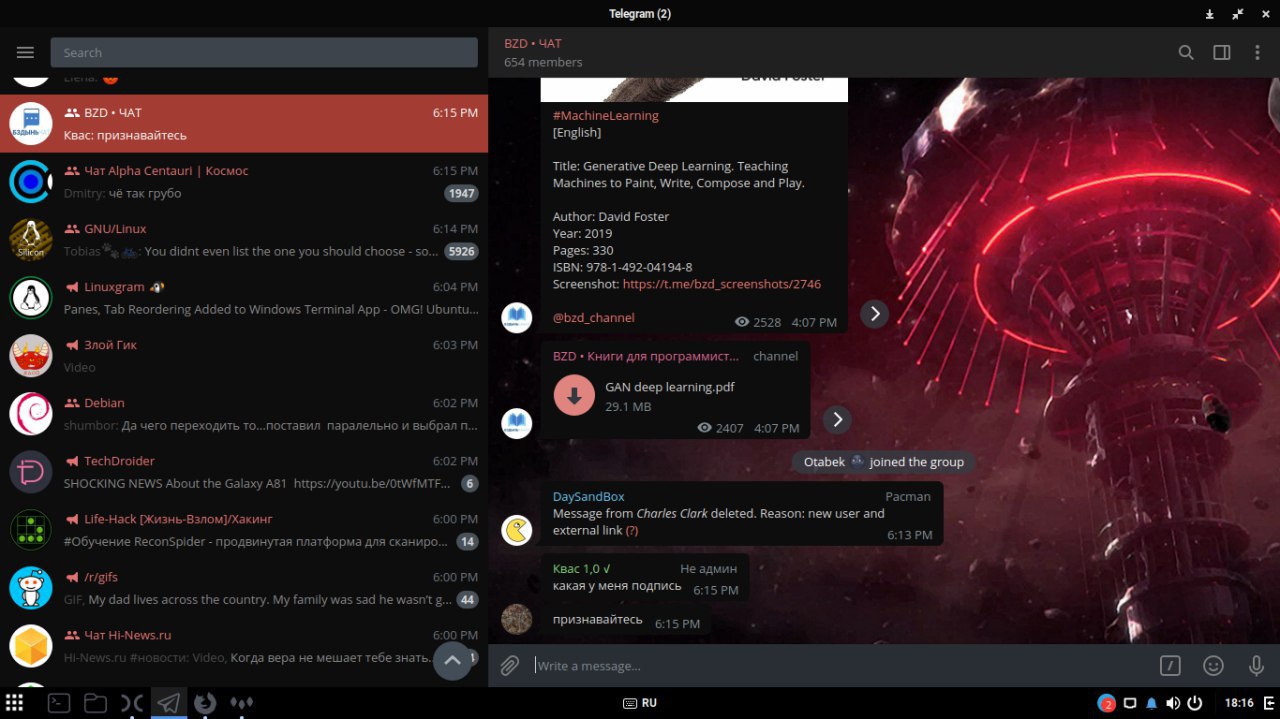Open the file manager taskbar icon
The height and width of the screenshot is (719, 1280).
[95, 703]
